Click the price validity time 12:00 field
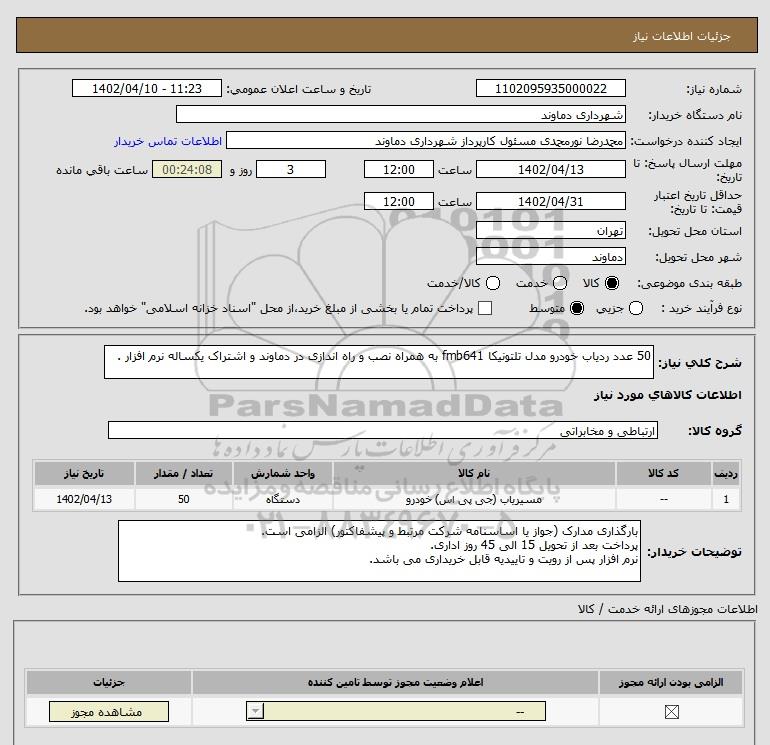The image size is (770, 745). pyautogui.click(x=399, y=201)
